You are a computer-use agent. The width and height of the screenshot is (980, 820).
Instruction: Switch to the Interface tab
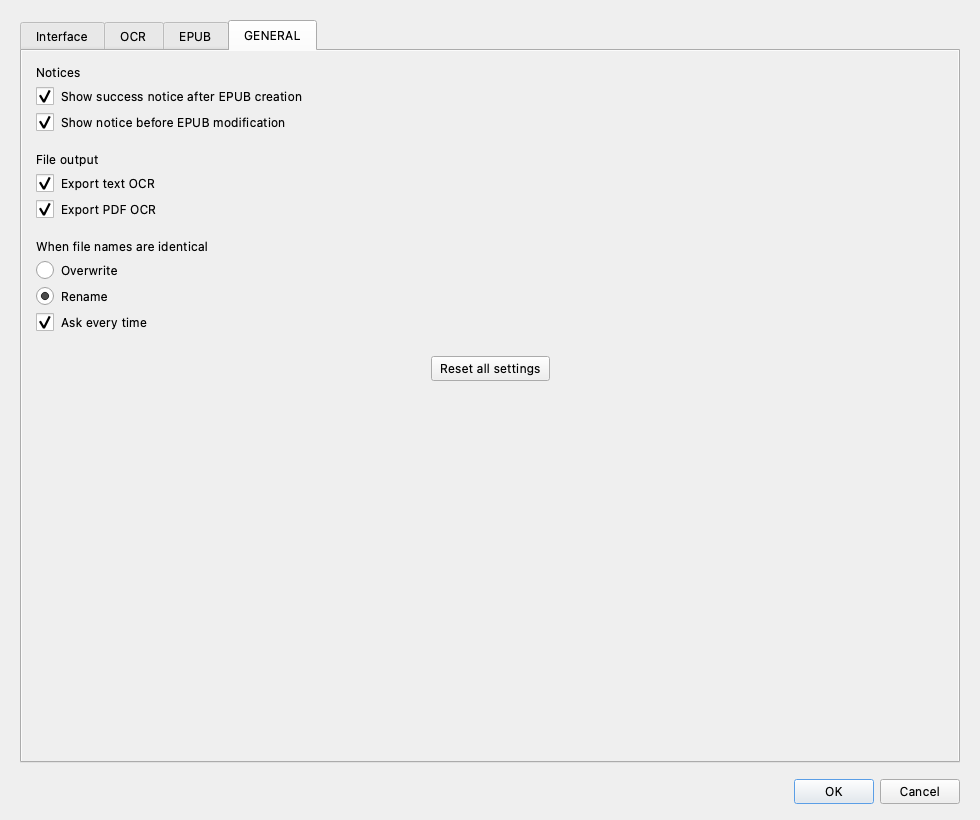point(62,36)
